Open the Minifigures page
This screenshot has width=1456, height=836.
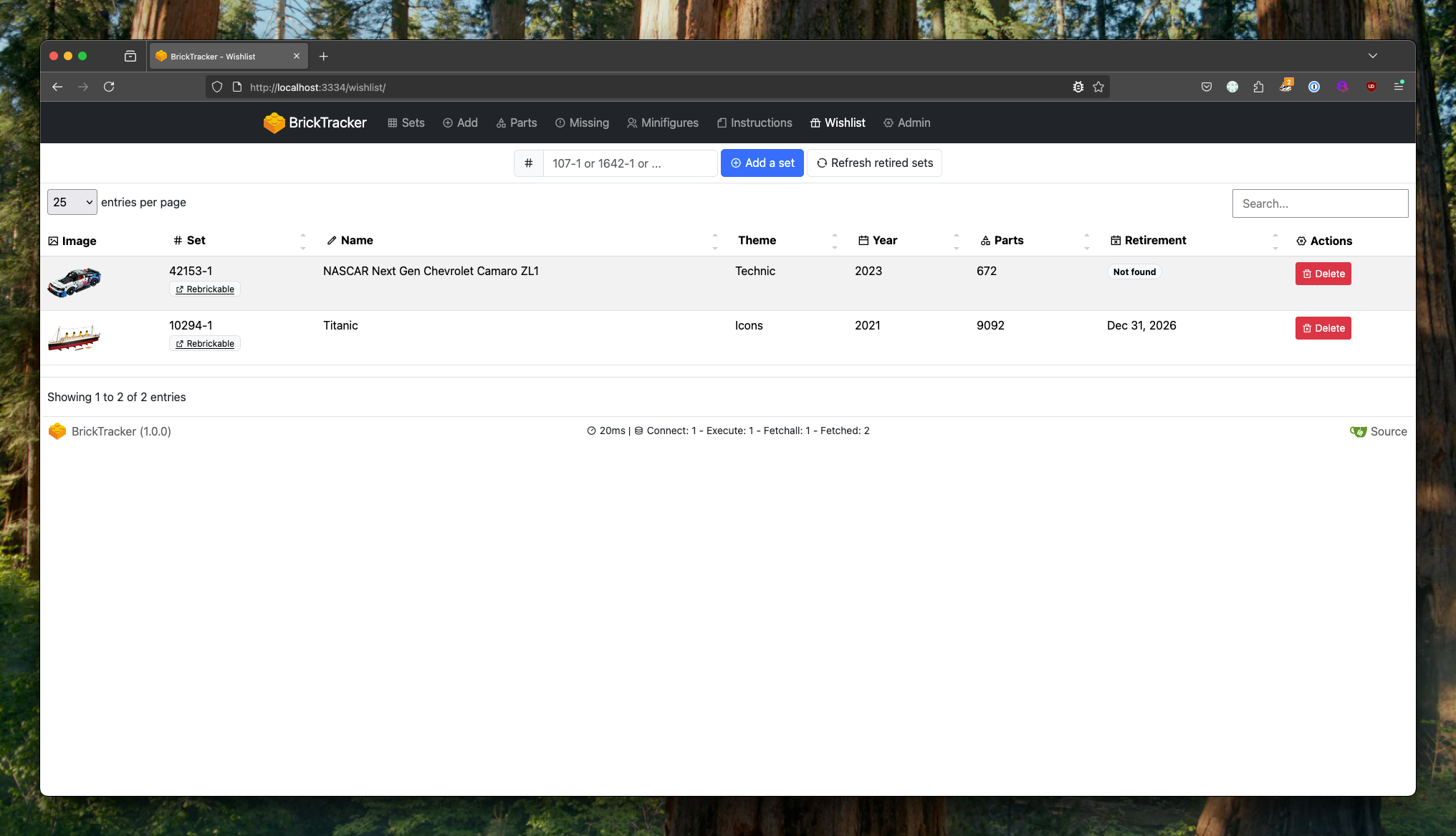coord(663,123)
